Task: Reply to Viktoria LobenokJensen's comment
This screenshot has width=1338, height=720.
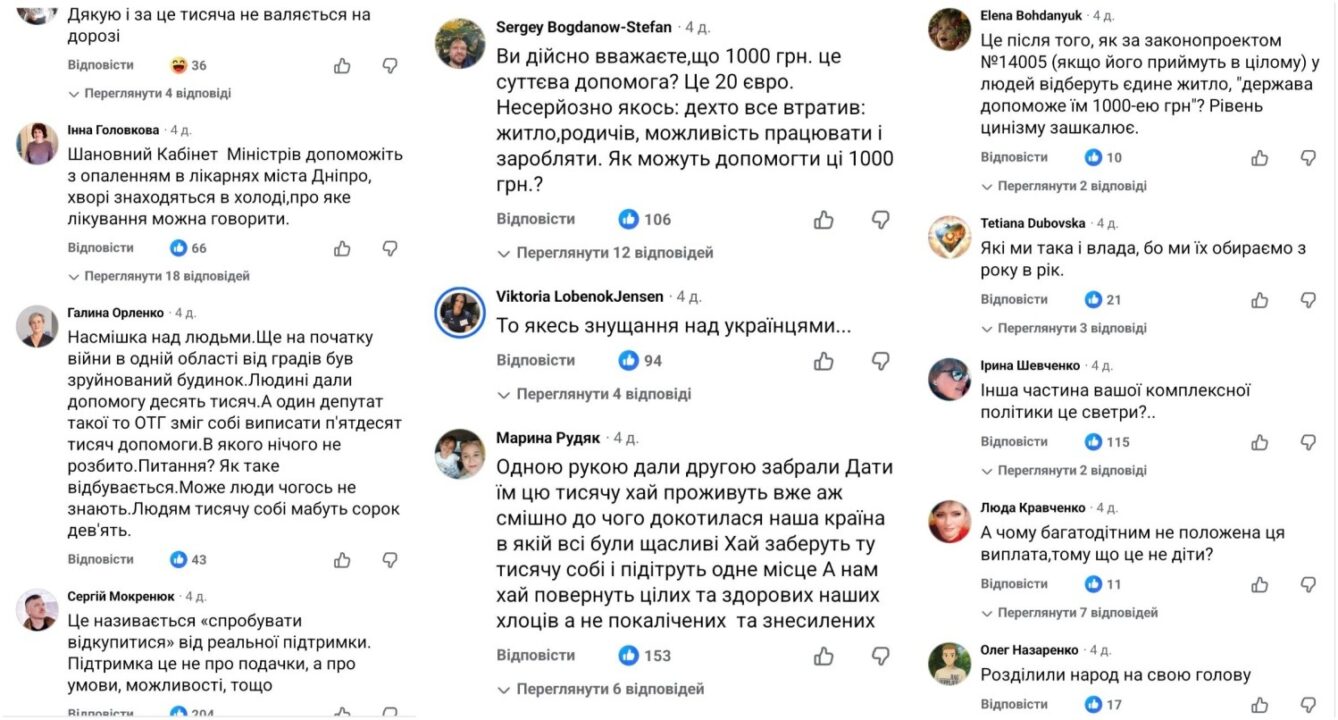Action: pos(535,360)
